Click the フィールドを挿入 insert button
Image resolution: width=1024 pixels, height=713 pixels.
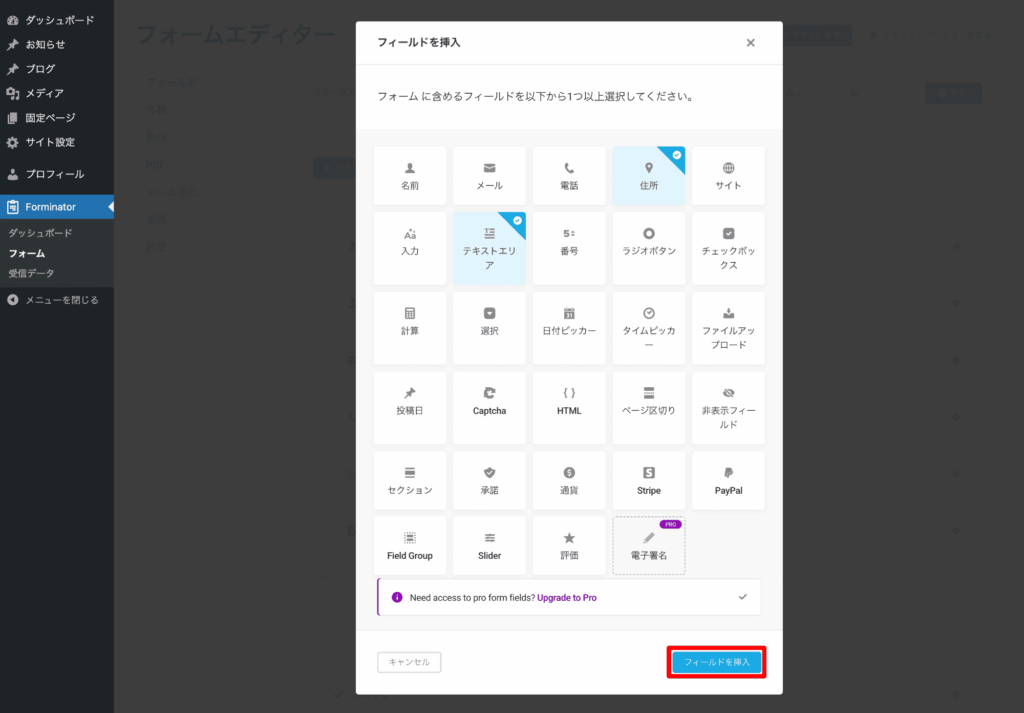[716, 662]
